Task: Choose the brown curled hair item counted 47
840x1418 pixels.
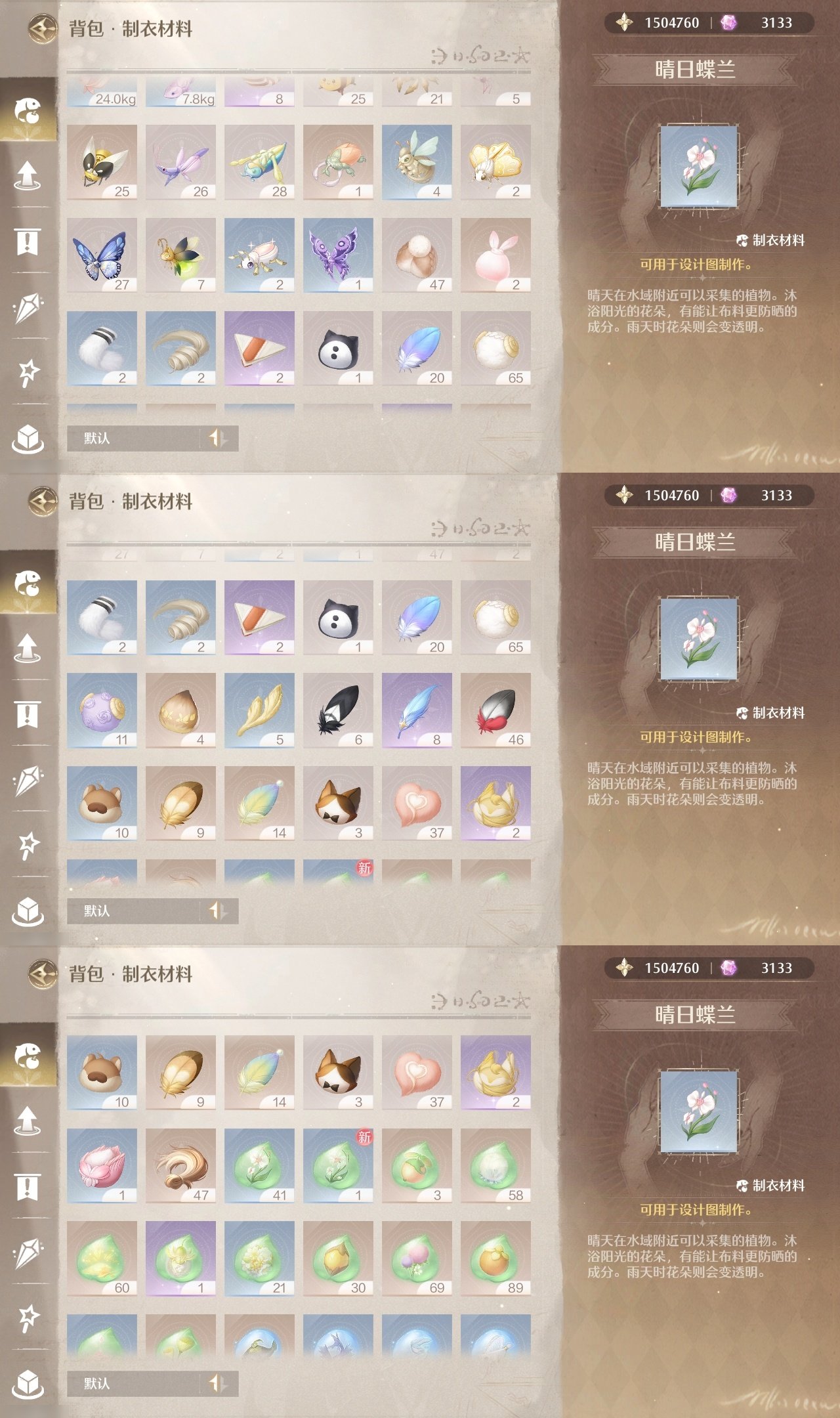Action: (180, 1166)
